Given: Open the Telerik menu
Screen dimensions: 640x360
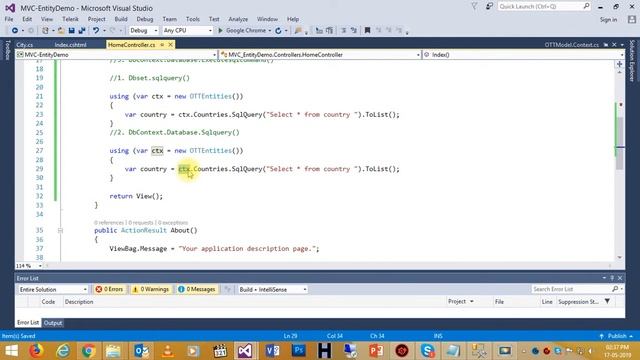Looking at the screenshot, I should [x=70, y=19].
